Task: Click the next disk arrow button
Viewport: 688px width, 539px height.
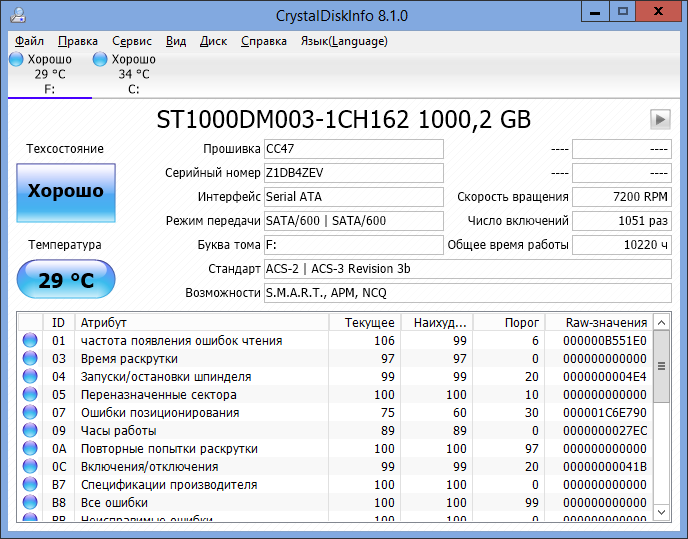Action: (660, 119)
